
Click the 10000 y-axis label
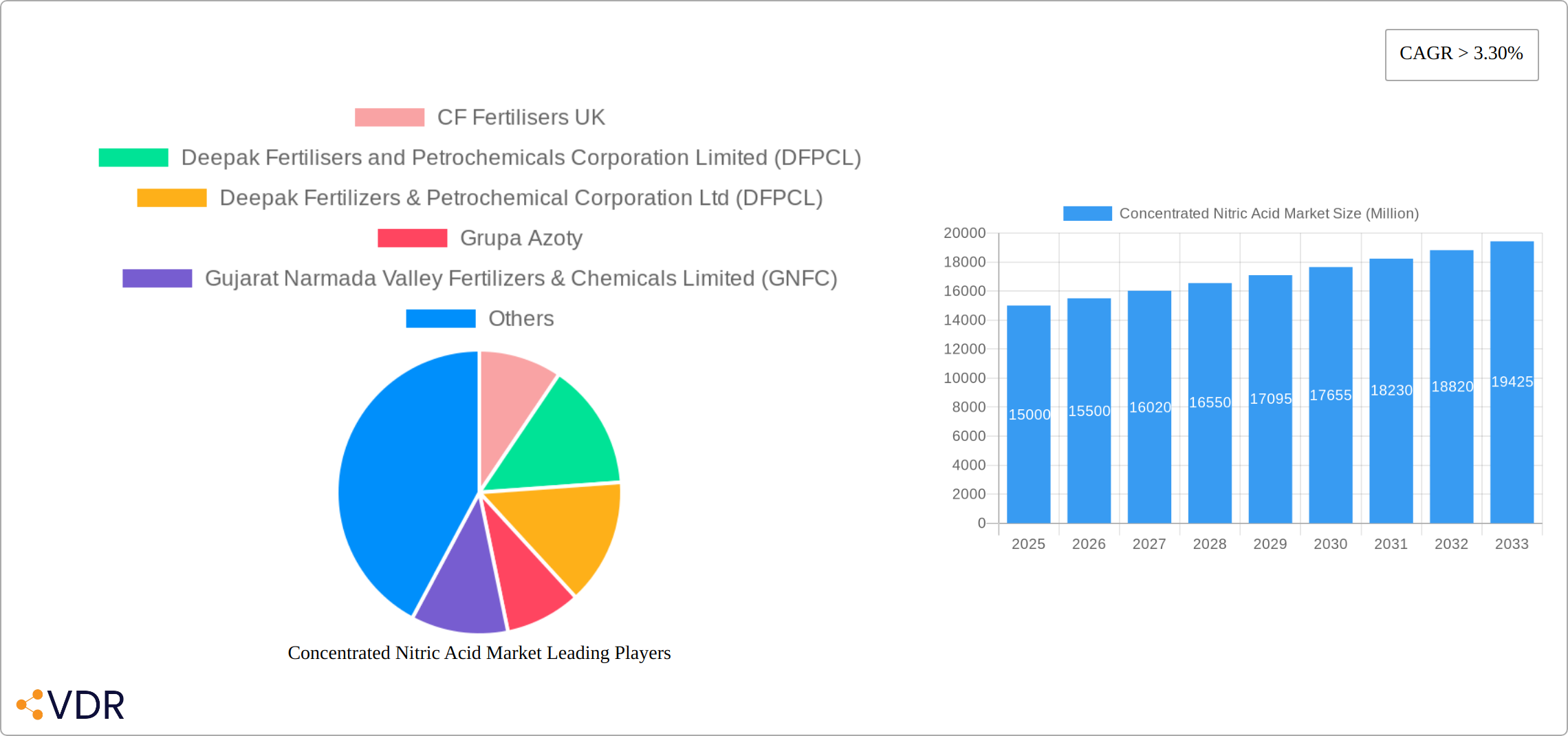(x=965, y=378)
